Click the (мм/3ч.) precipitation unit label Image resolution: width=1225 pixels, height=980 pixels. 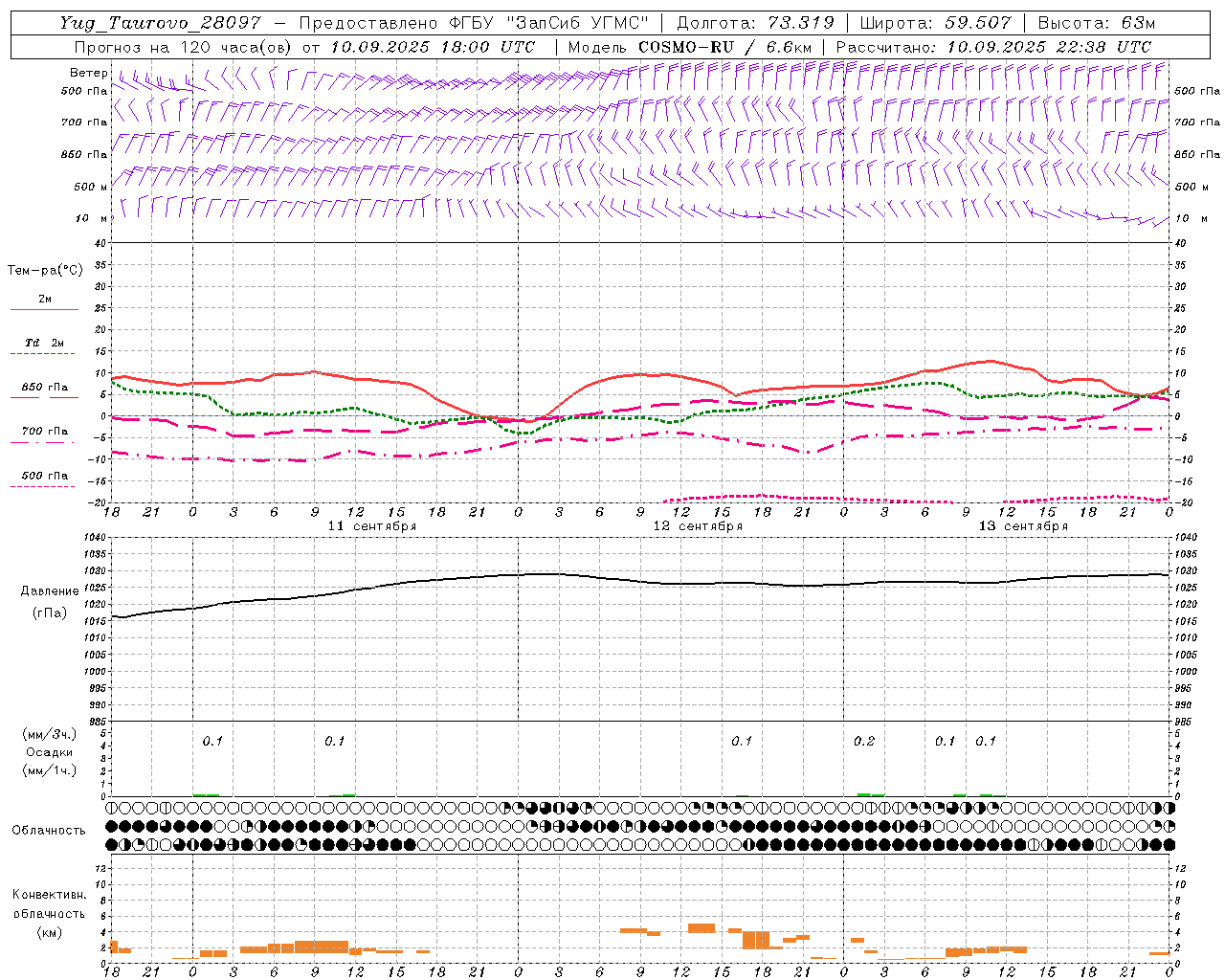50,734
